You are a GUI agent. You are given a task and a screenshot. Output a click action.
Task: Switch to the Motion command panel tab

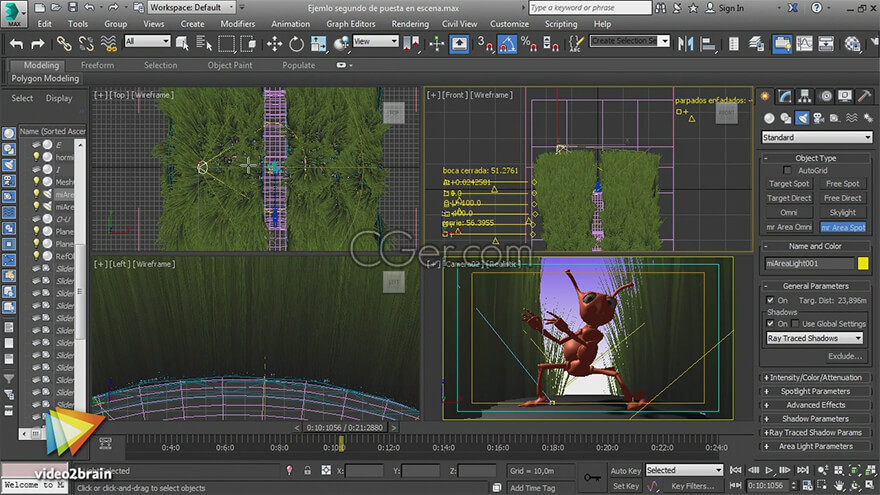tap(826, 96)
